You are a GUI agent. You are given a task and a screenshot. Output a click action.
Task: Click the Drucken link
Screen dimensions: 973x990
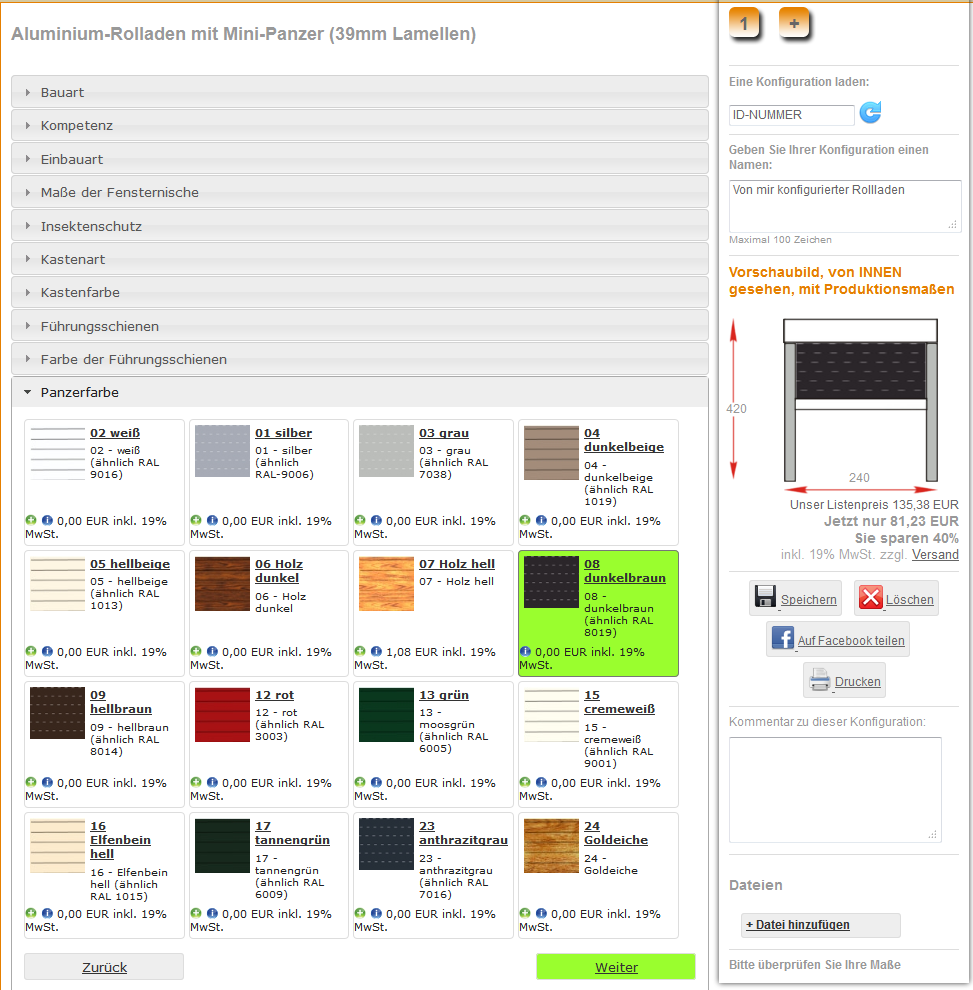click(857, 682)
